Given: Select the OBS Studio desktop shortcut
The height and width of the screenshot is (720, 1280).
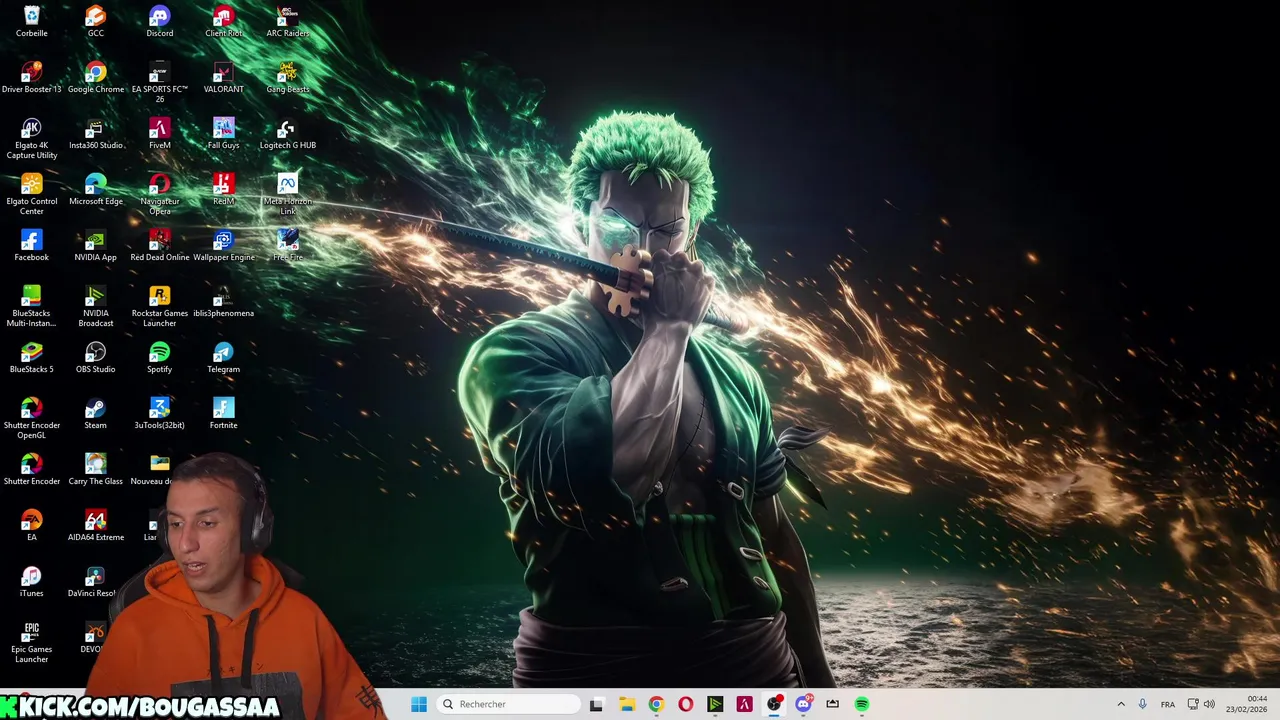Looking at the screenshot, I should coord(95,358).
